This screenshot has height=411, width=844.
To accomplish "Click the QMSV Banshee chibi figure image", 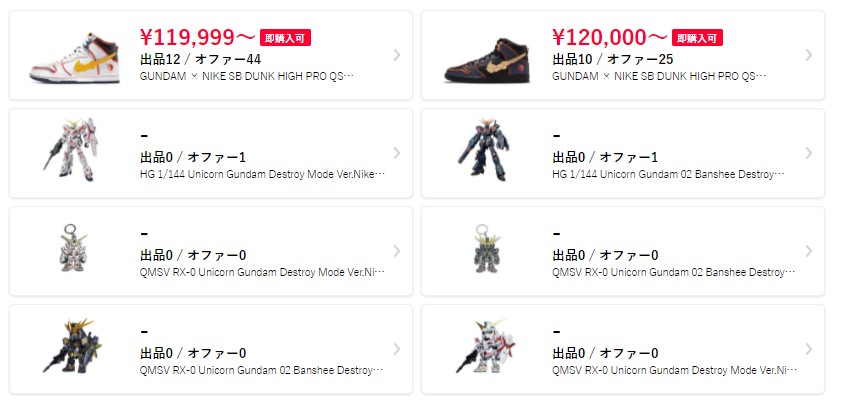I will (x=69, y=348).
